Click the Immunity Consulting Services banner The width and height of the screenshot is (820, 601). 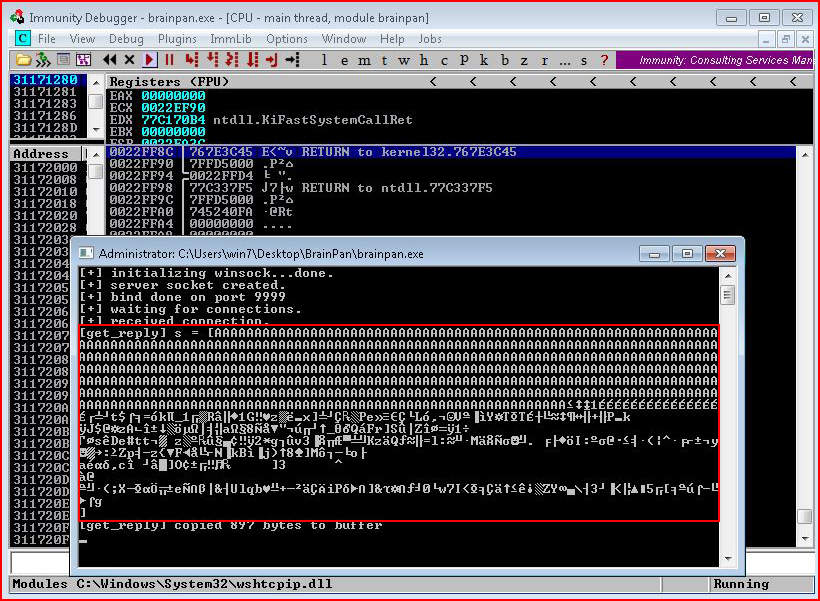[714, 60]
